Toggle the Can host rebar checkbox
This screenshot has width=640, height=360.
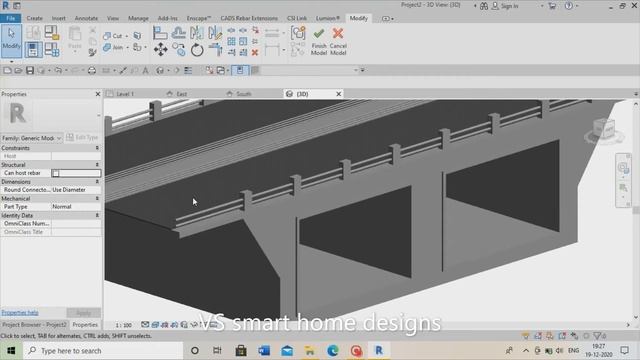point(56,173)
